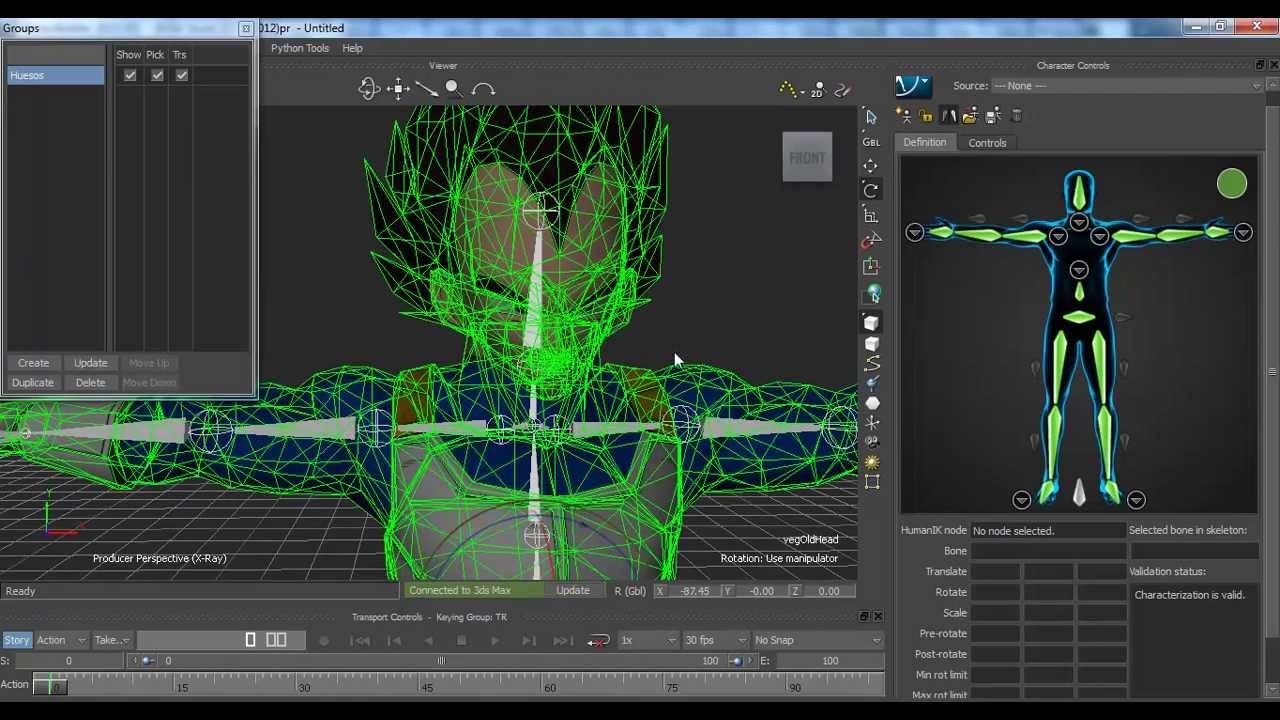Select the Roll camera tool

pyautogui.click(x=483, y=89)
